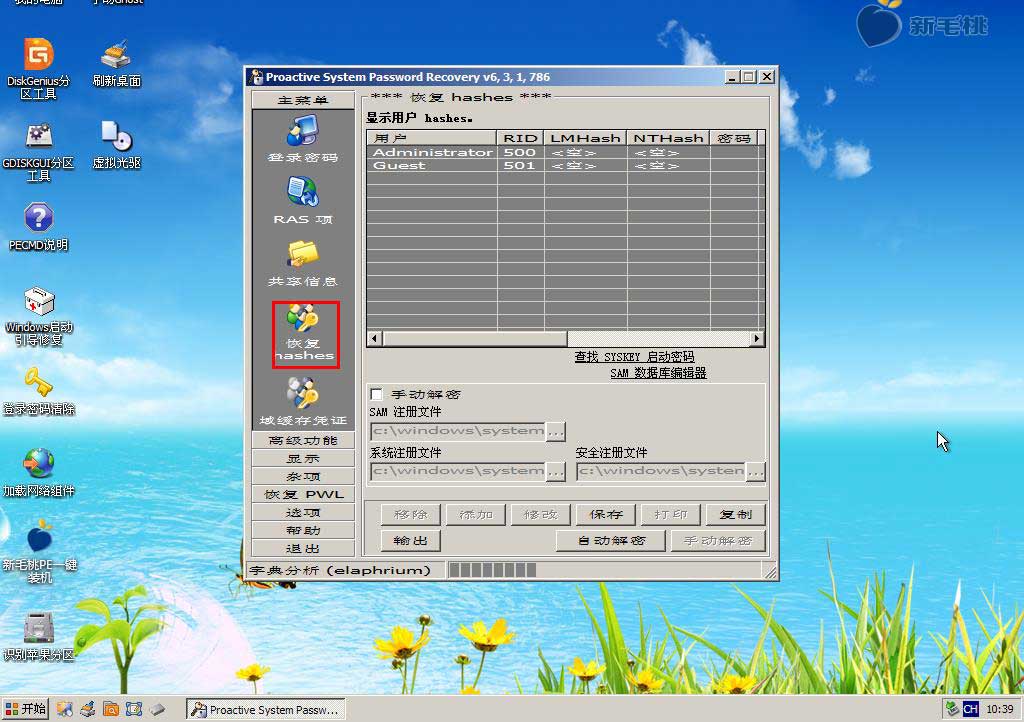The width and height of the screenshot is (1024, 722).
Task: Select the RAS 项 icon in sidebar
Action: (x=303, y=200)
